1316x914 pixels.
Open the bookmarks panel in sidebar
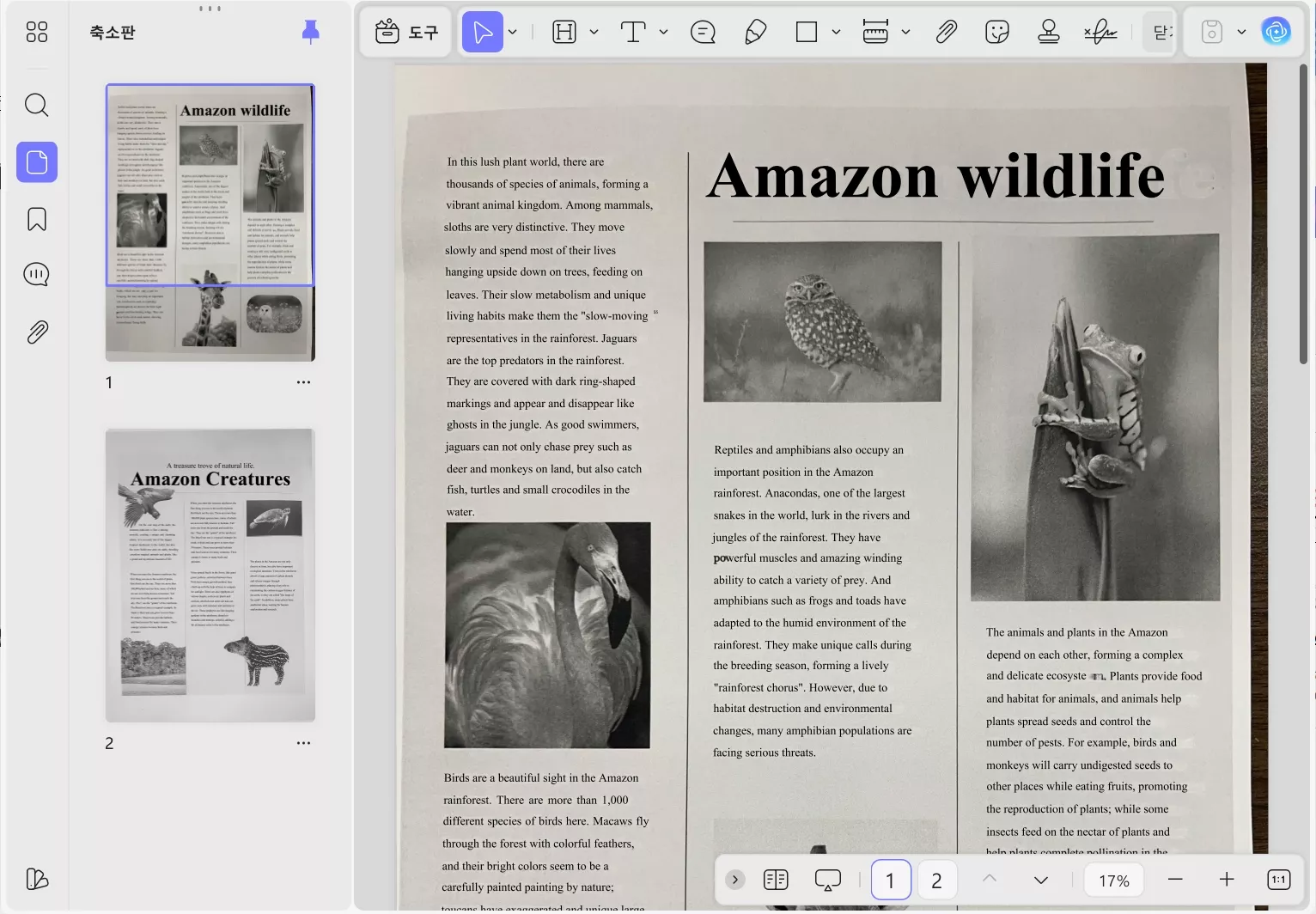(36, 219)
